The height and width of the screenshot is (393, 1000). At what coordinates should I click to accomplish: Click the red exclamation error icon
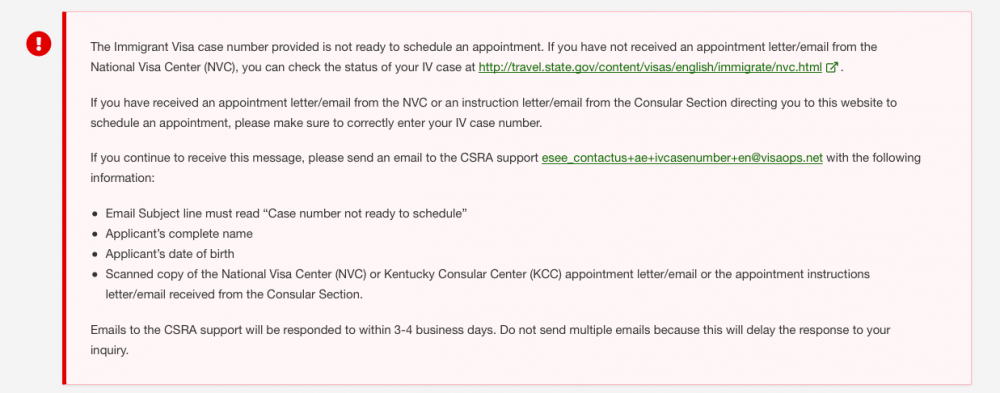point(38,43)
